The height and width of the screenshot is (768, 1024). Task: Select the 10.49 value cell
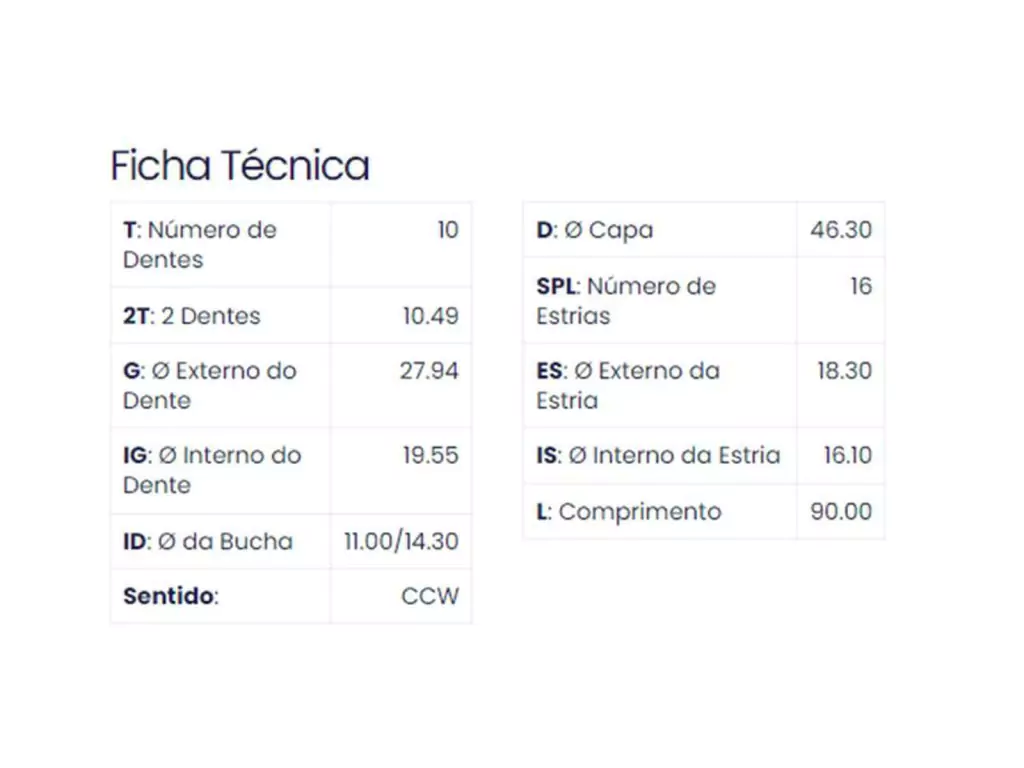430,316
